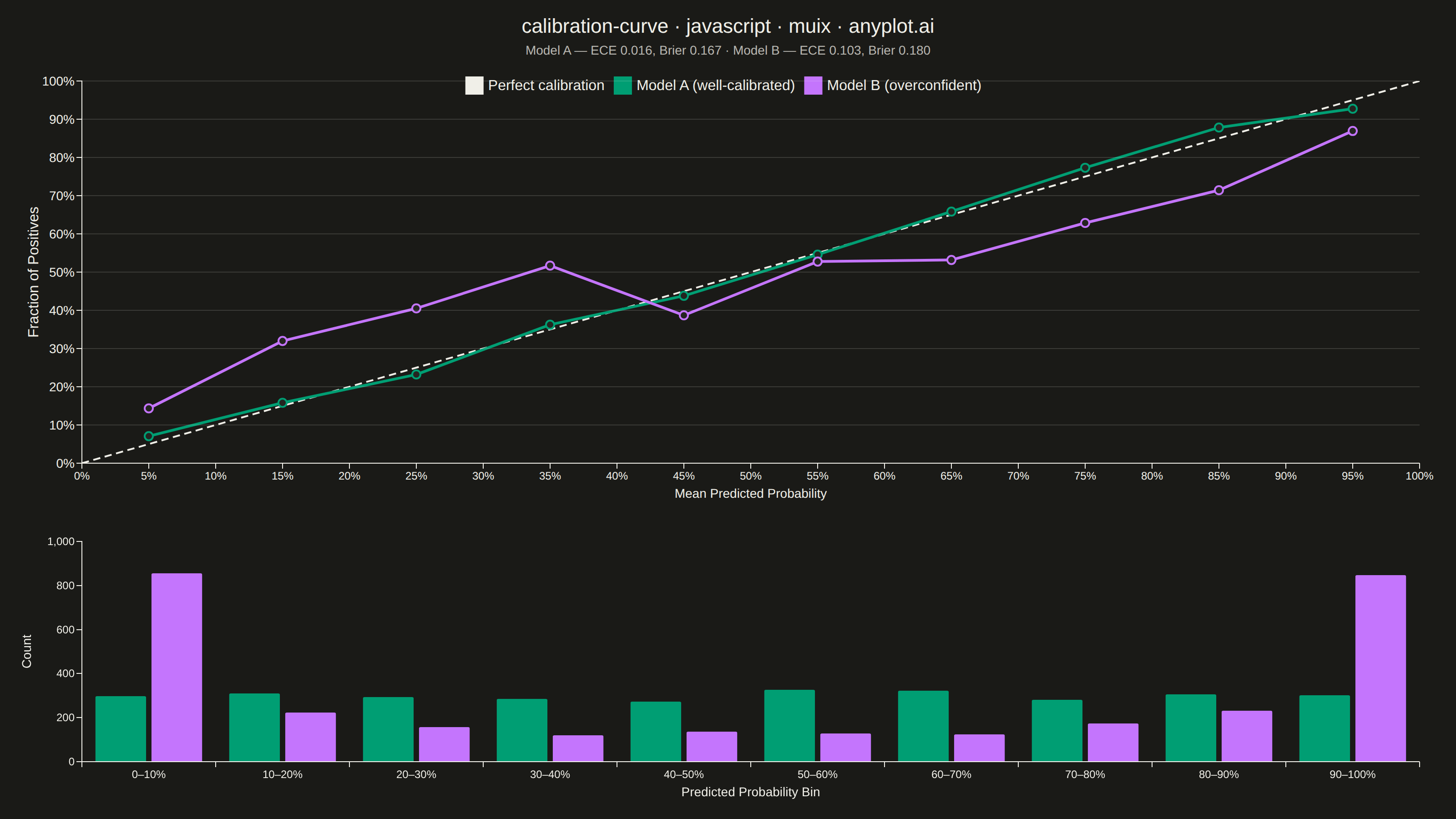
Task: Click Model B marker at 65% predicted probability
Action: pos(951,260)
